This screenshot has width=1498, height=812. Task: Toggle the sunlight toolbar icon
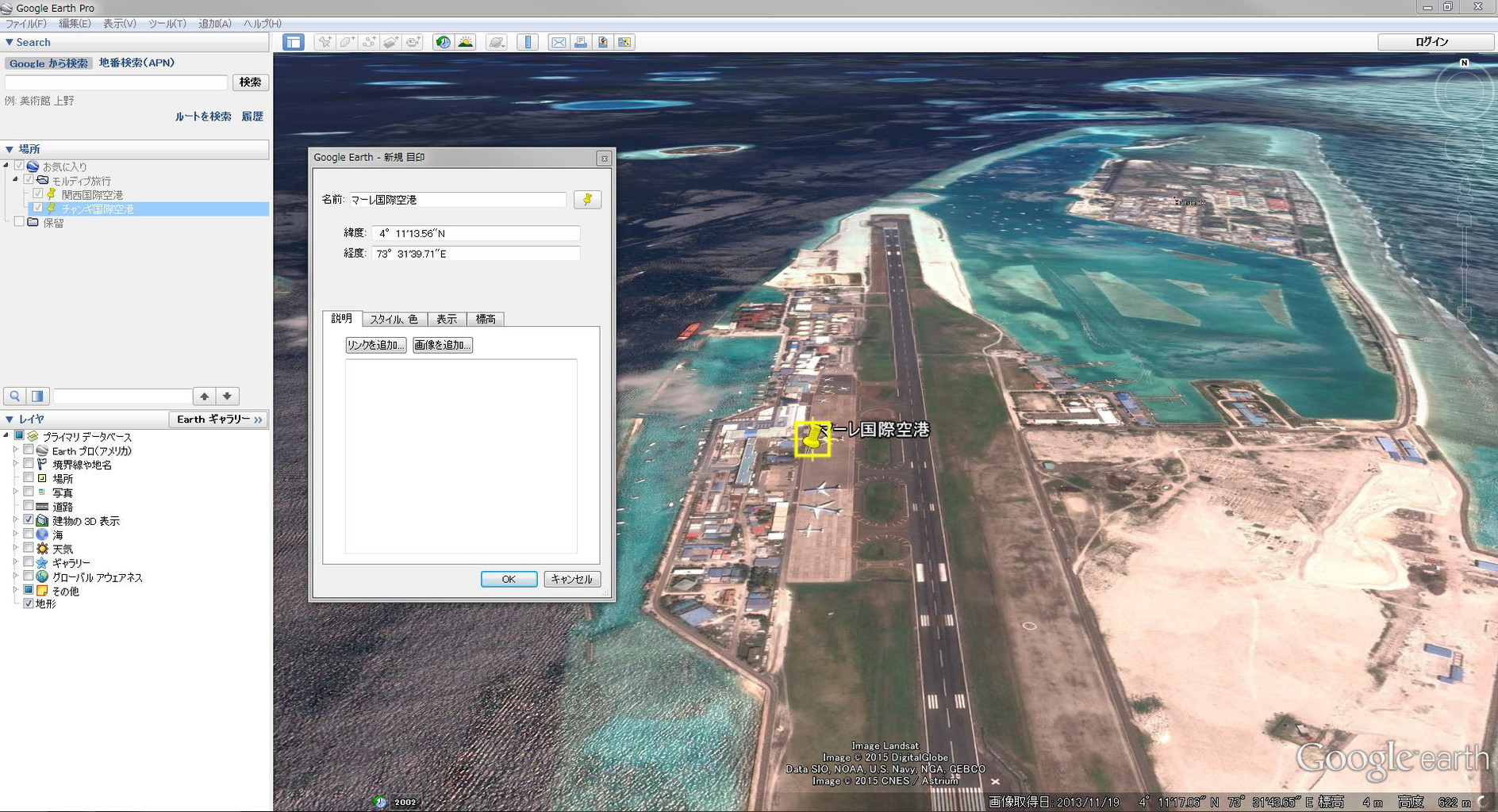coord(466,42)
